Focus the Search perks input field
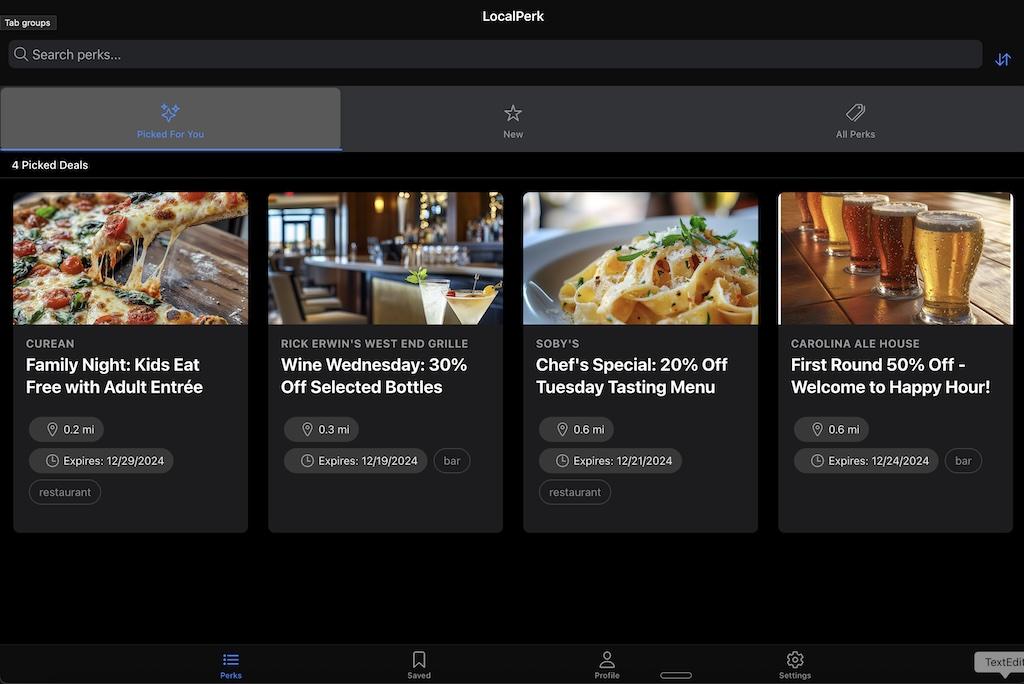 point(495,54)
